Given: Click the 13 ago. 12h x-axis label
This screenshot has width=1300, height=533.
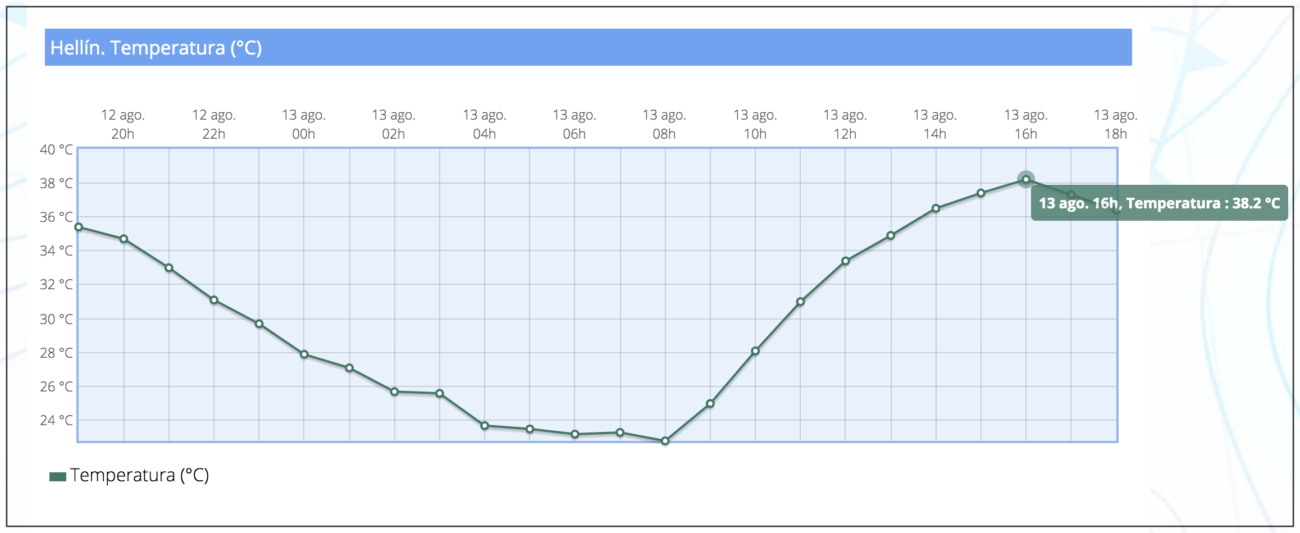Looking at the screenshot, I should point(845,124).
